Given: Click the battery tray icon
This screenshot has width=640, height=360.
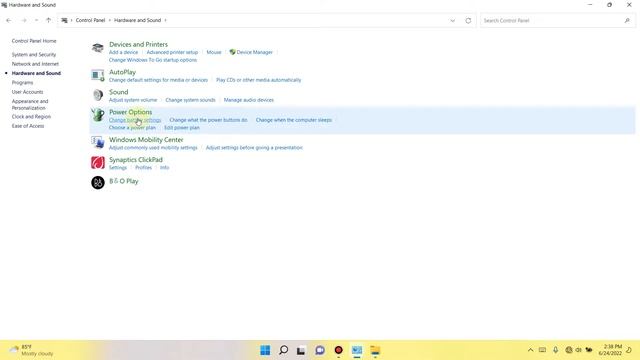Looking at the screenshot, I should (589, 350).
